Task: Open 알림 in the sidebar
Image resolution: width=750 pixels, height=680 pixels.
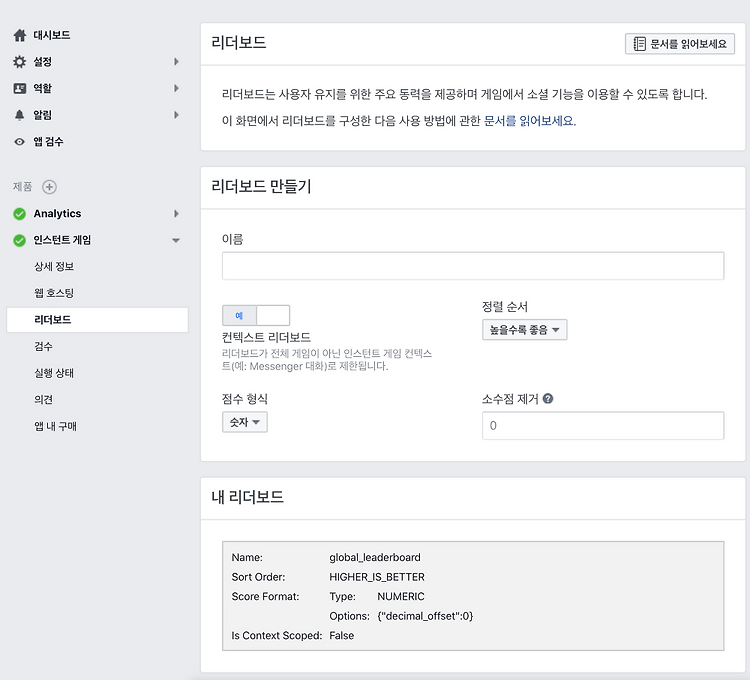Action: (x=43, y=115)
